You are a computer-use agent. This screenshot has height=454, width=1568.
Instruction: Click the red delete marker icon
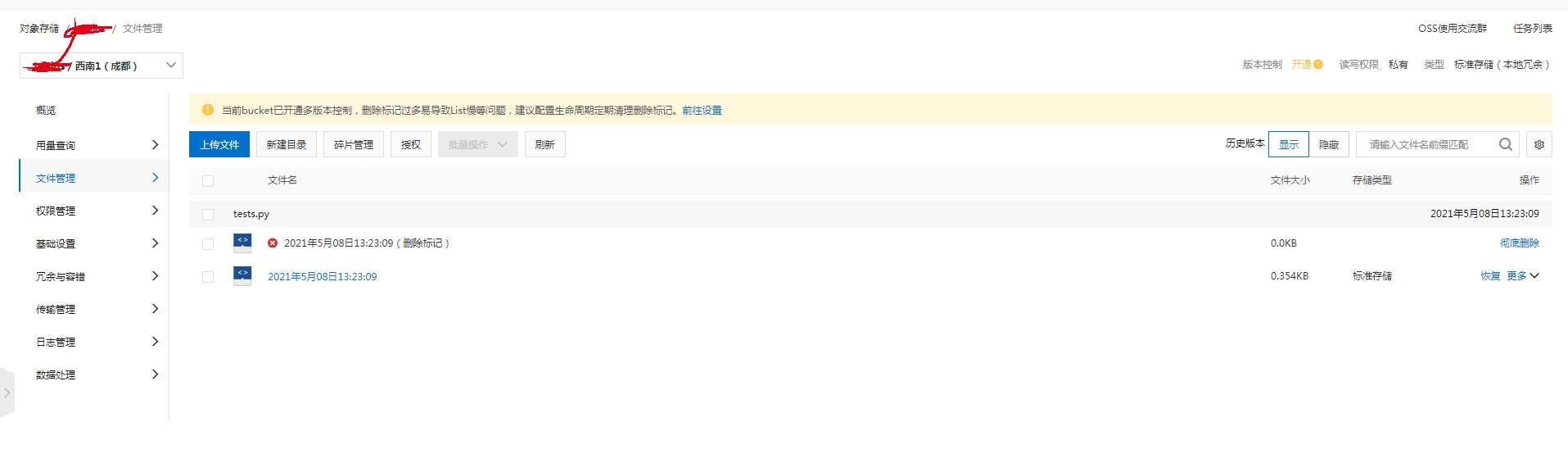tap(273, 243)
